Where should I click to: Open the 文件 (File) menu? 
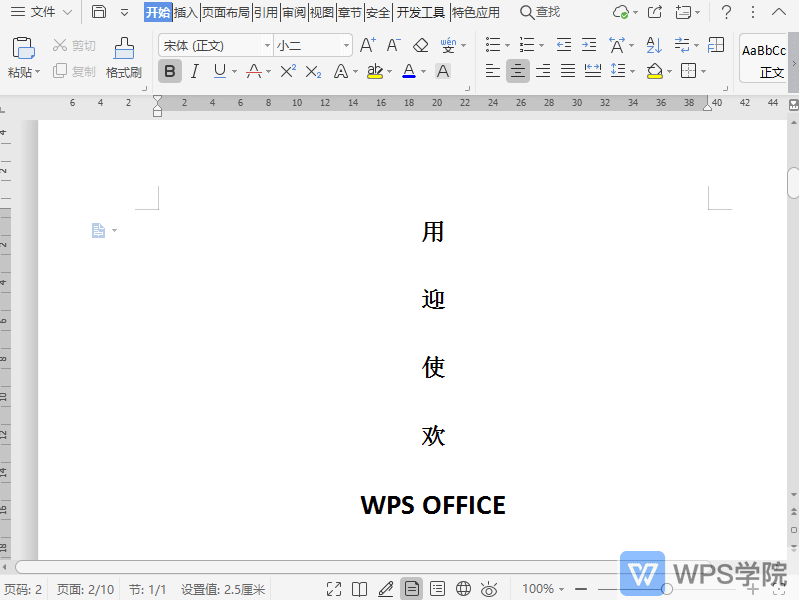(42, 12)
